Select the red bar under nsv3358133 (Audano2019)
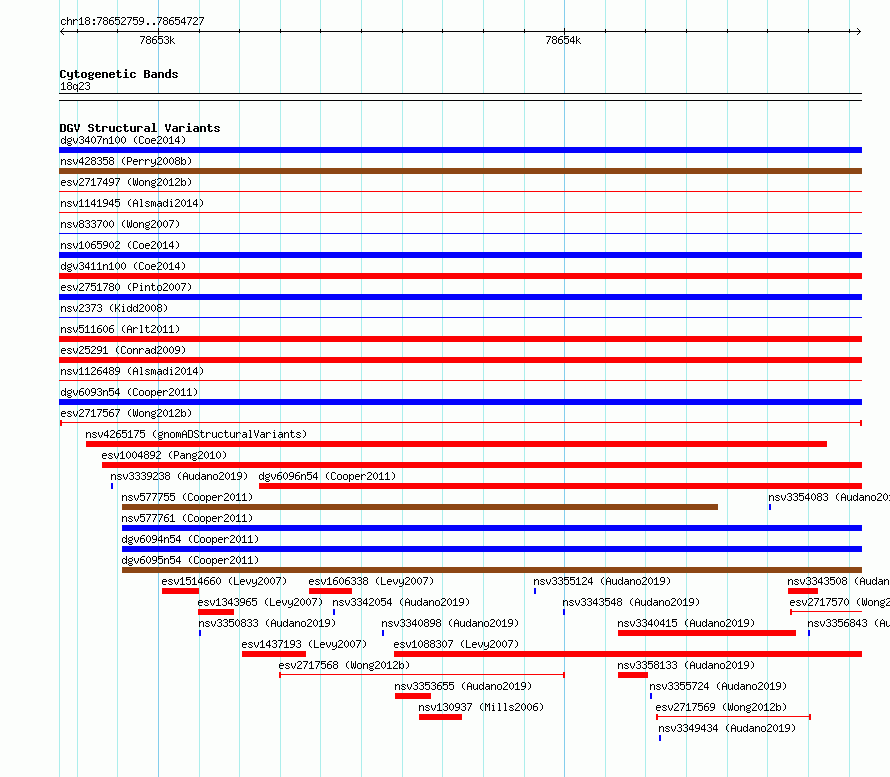The image size is (890, 777). point(633,675)
